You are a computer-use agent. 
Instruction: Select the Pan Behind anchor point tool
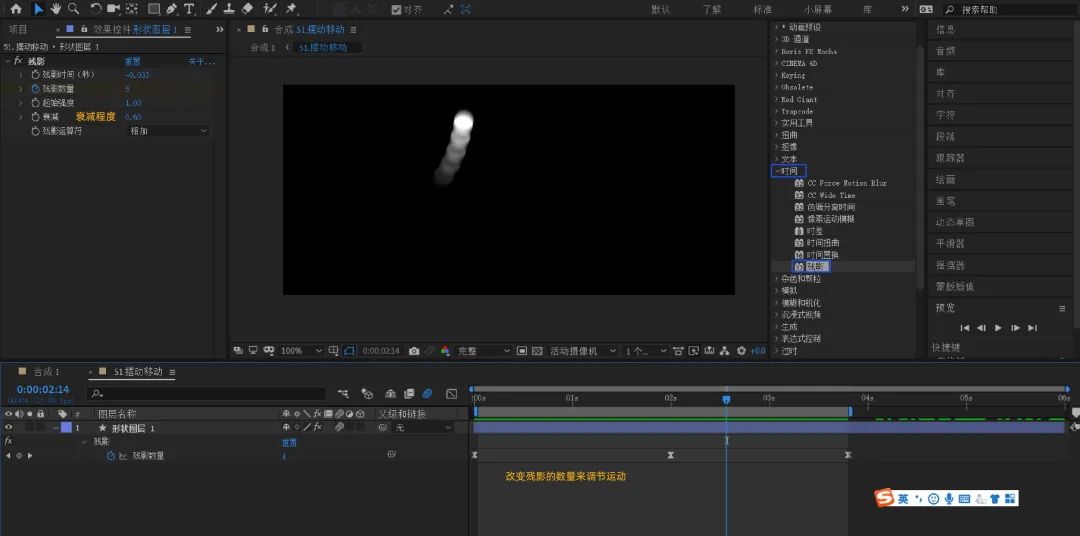coord(132,9)
